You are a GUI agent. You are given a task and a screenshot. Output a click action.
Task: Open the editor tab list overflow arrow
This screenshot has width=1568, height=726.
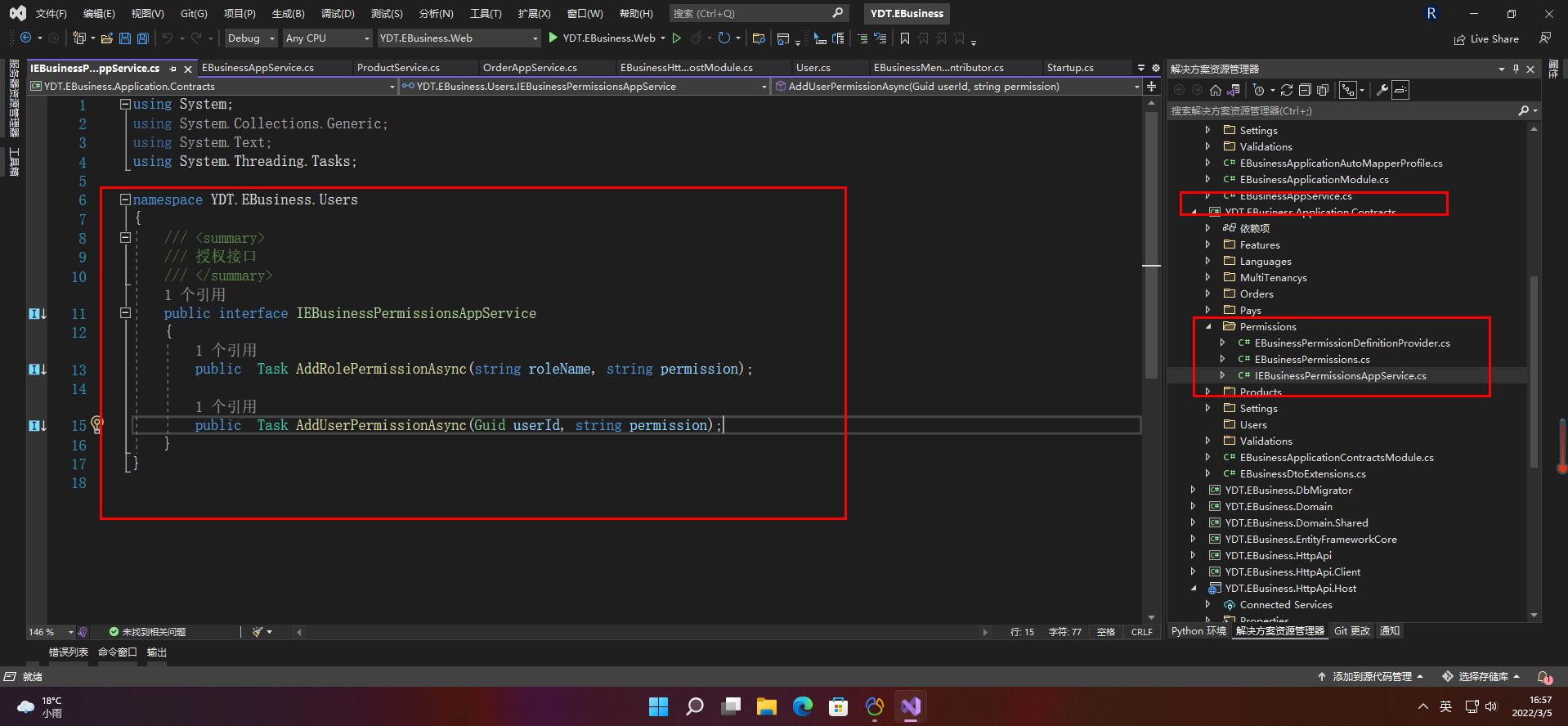tap(1141, 68)
